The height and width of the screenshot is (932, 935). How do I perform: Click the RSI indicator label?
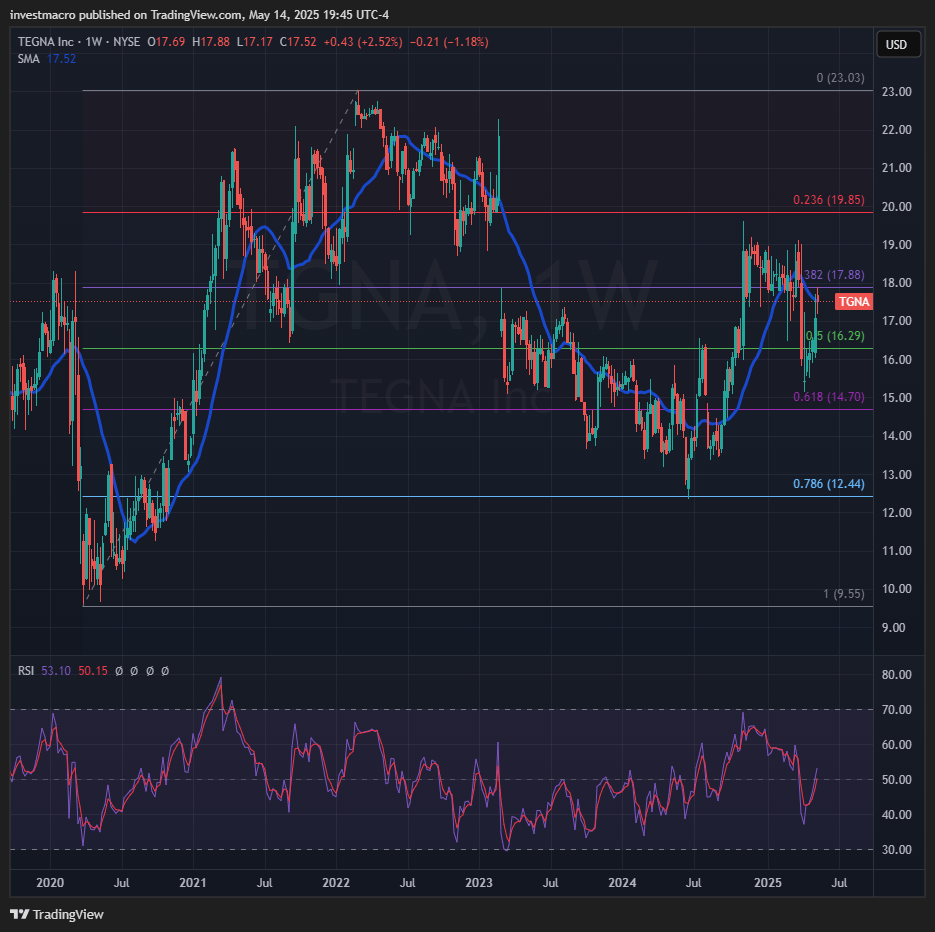tap(26, 671)
